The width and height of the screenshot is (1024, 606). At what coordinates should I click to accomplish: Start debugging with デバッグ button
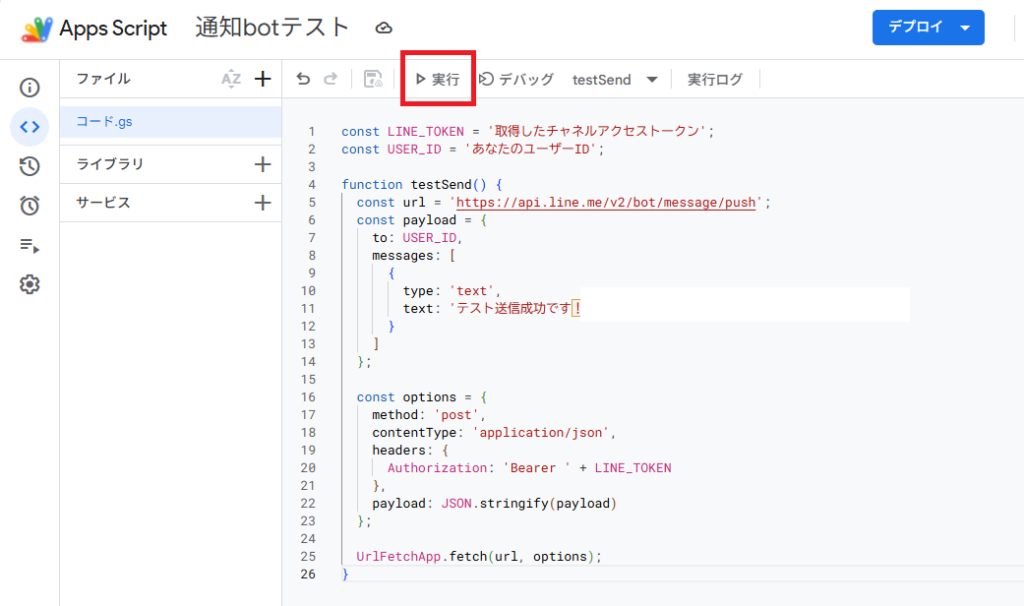516,79
